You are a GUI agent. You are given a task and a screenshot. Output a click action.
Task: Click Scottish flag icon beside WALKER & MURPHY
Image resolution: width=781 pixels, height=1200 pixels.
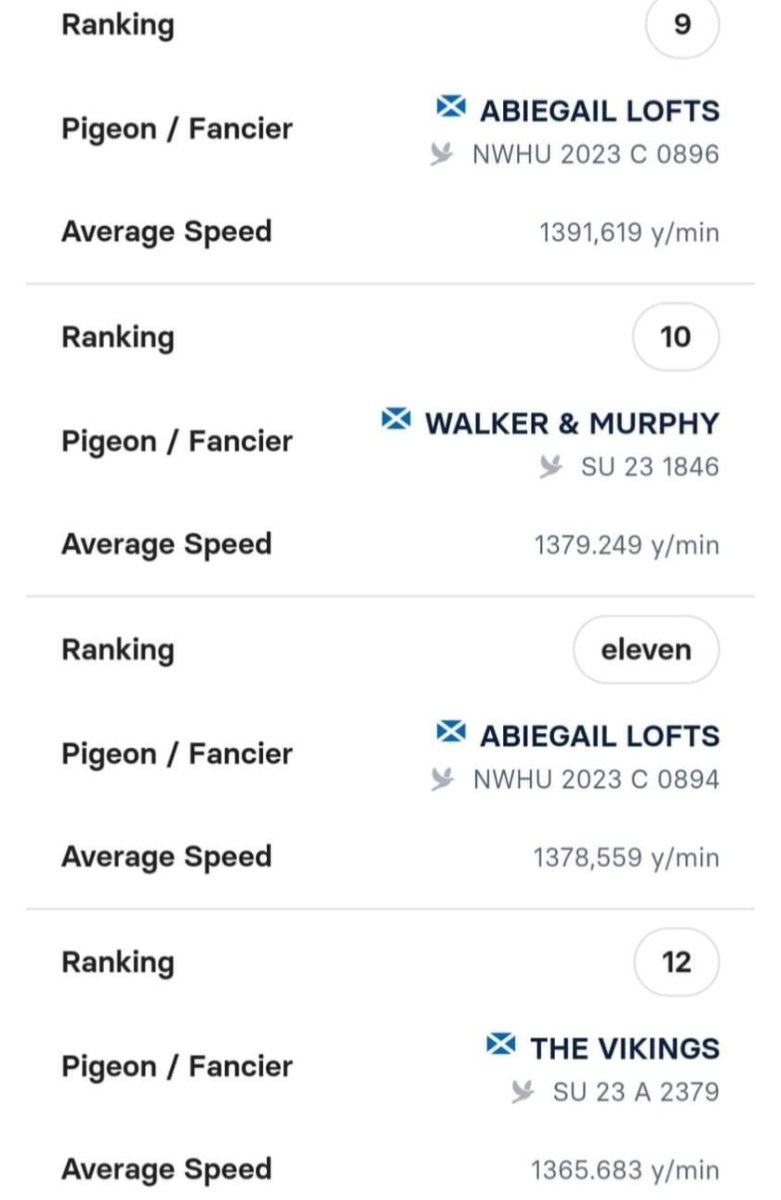[396, 420]
